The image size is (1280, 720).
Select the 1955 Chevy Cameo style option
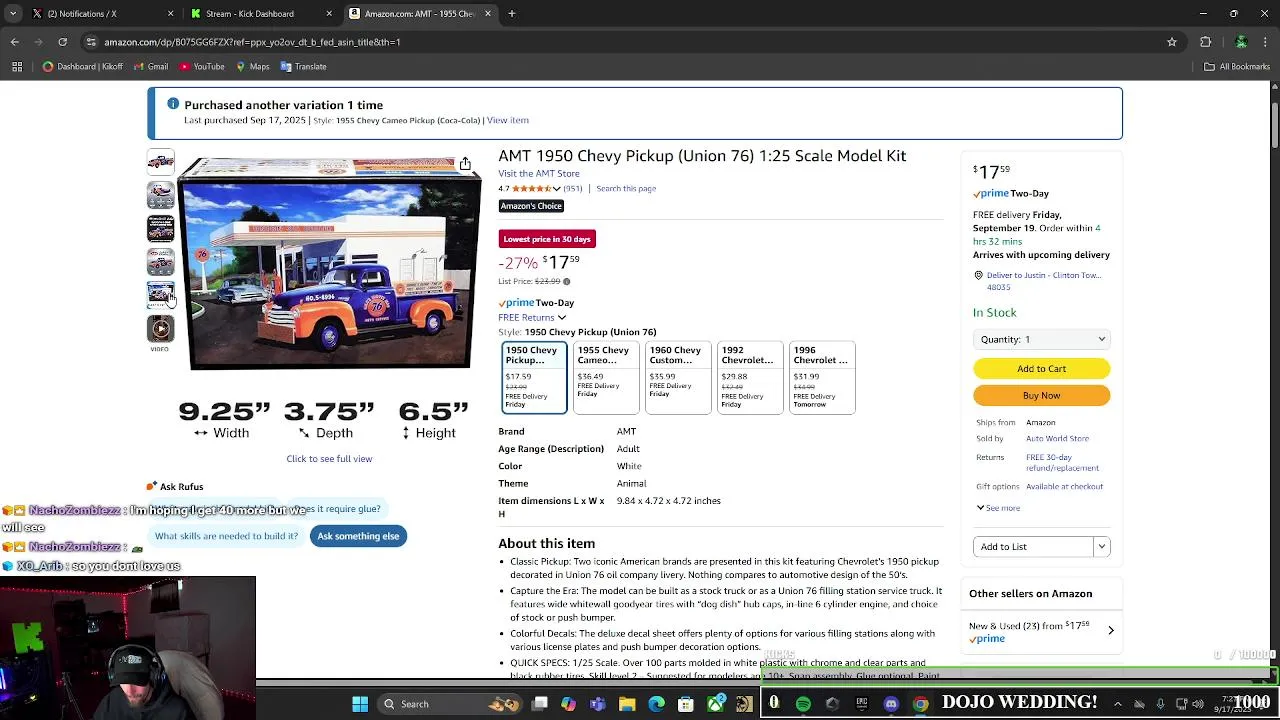pyautogui.click(x=606, y=377)
